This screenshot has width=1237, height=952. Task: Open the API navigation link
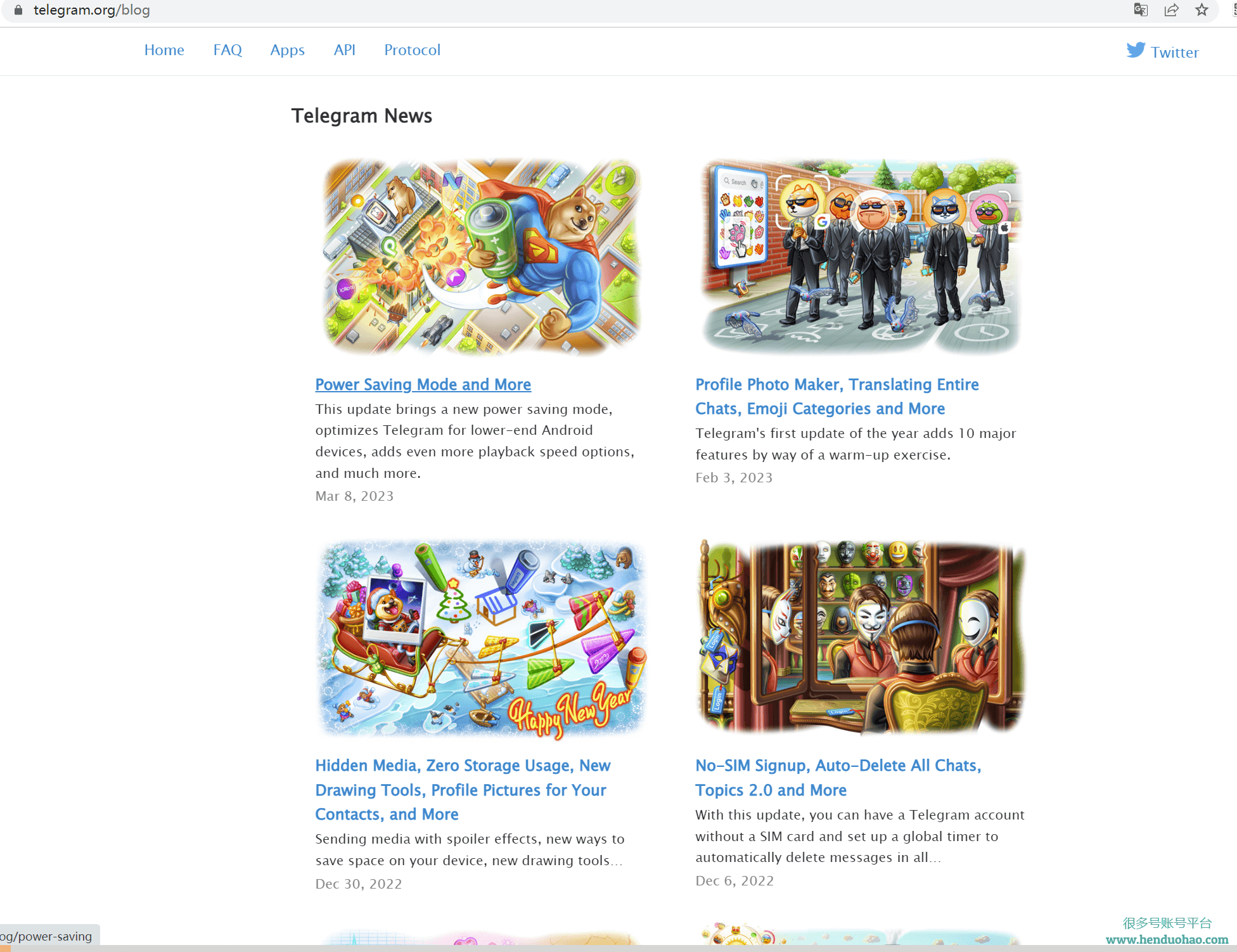click(x=344, y=50)
